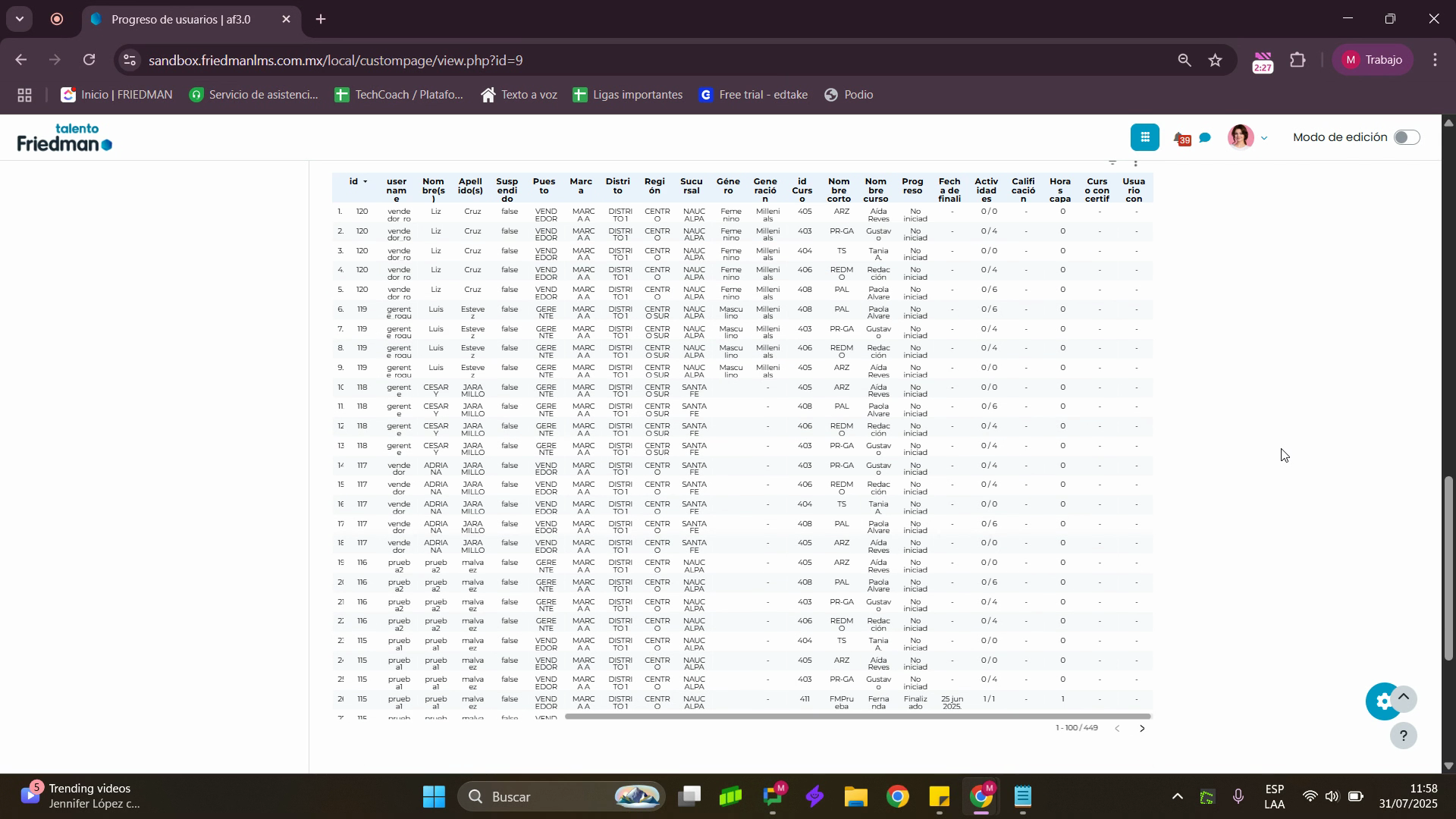The width and height of the screenshot is (1456, 819).
Task: Open TechCoach bookmark
Action: point(399,95)
